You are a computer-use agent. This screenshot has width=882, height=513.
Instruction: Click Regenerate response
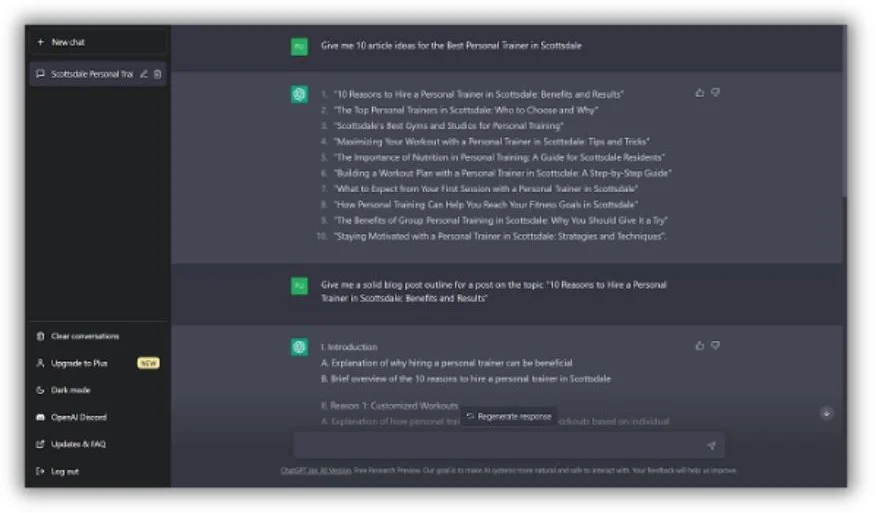click(x=509, y=417)
